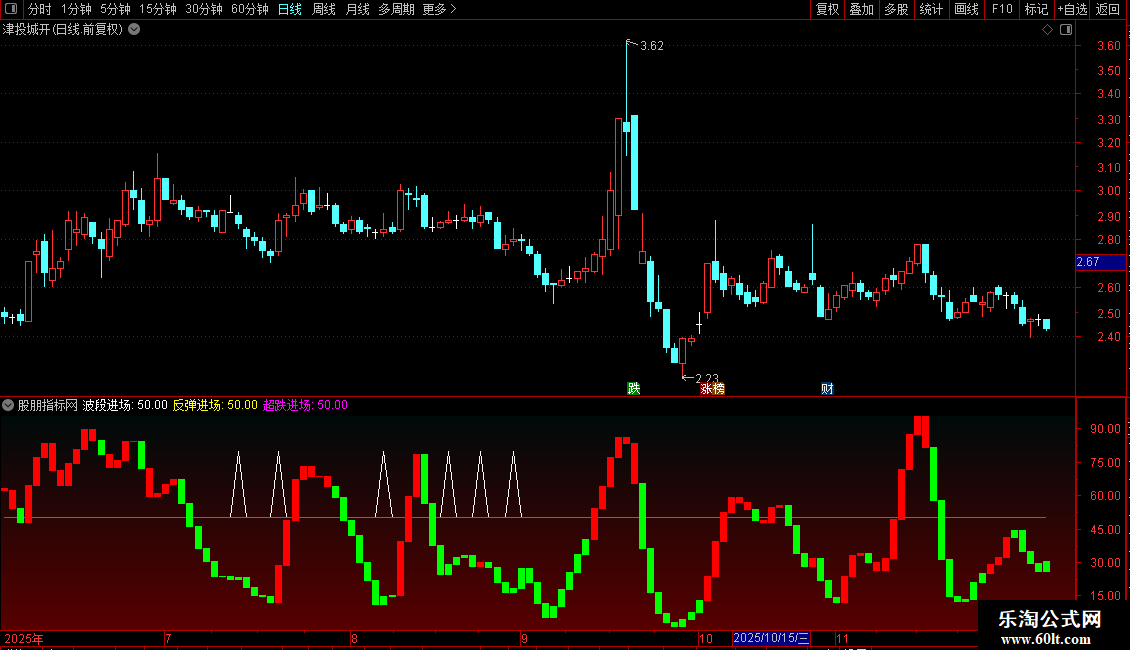Add stock to 自选 watchlist

click(x=1072, y=9)
